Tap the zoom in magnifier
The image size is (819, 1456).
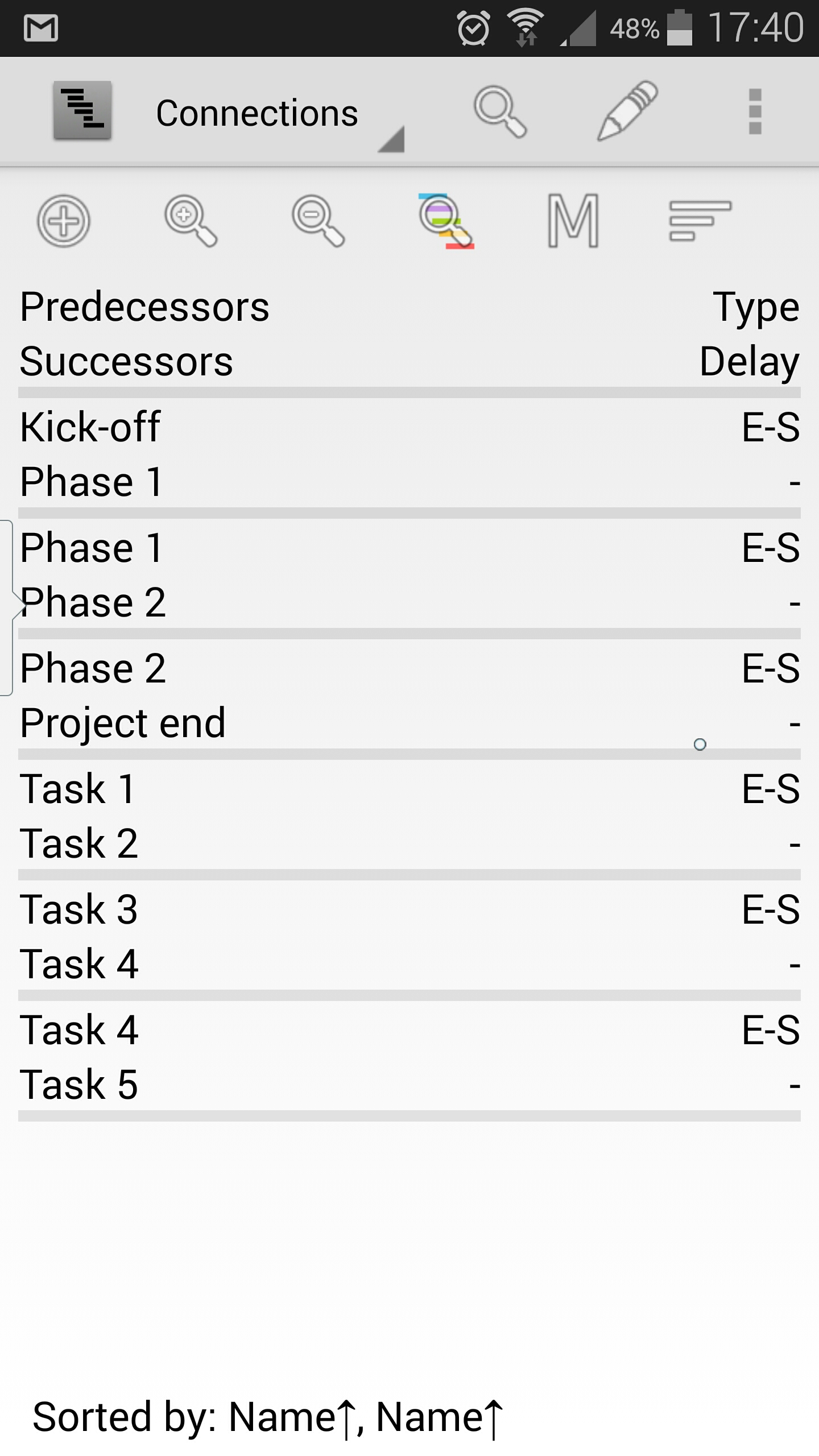pos(191,221)
